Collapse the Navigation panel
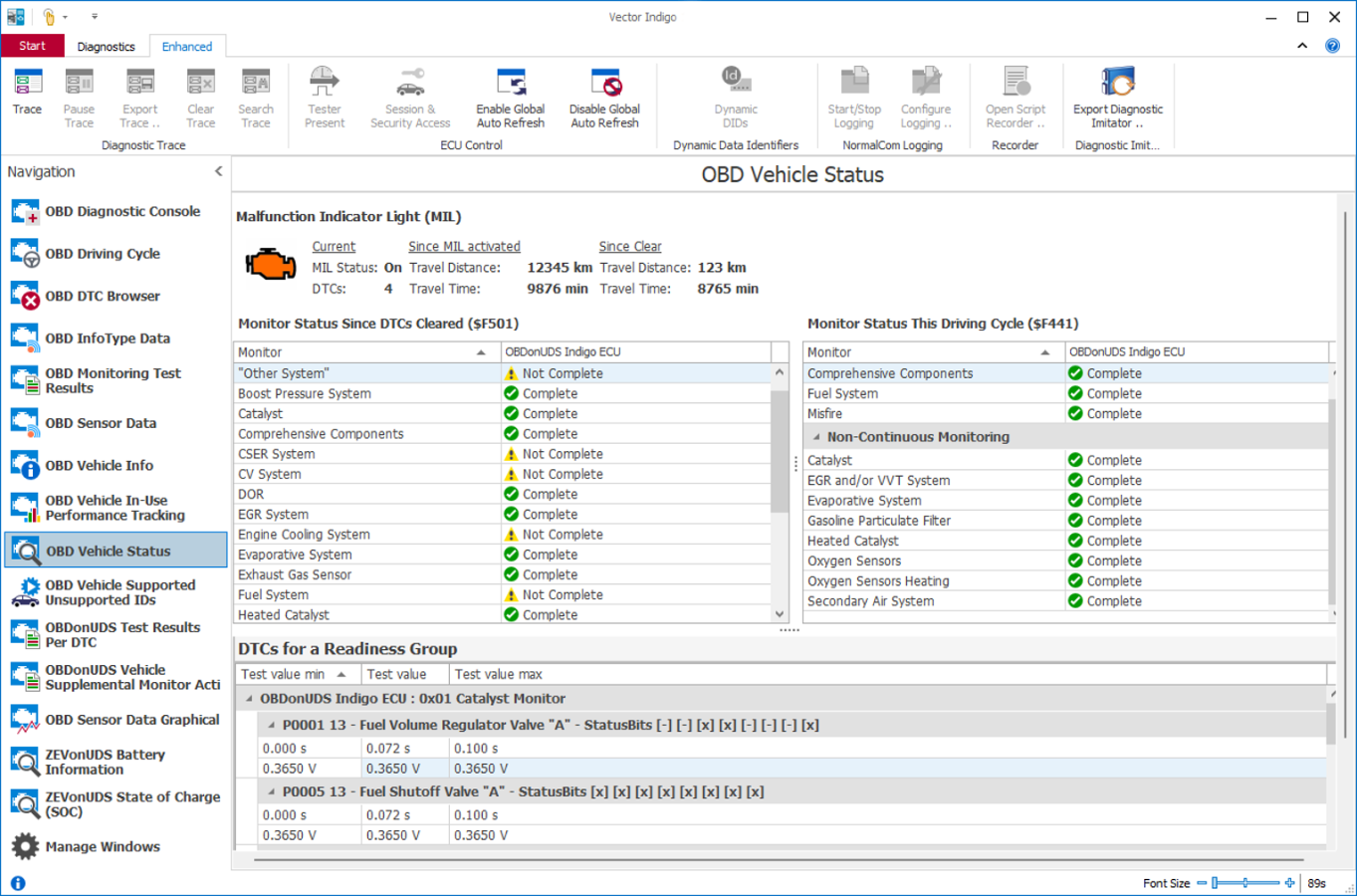Viewport: 1357px width, 896px height. pos(218,171)
